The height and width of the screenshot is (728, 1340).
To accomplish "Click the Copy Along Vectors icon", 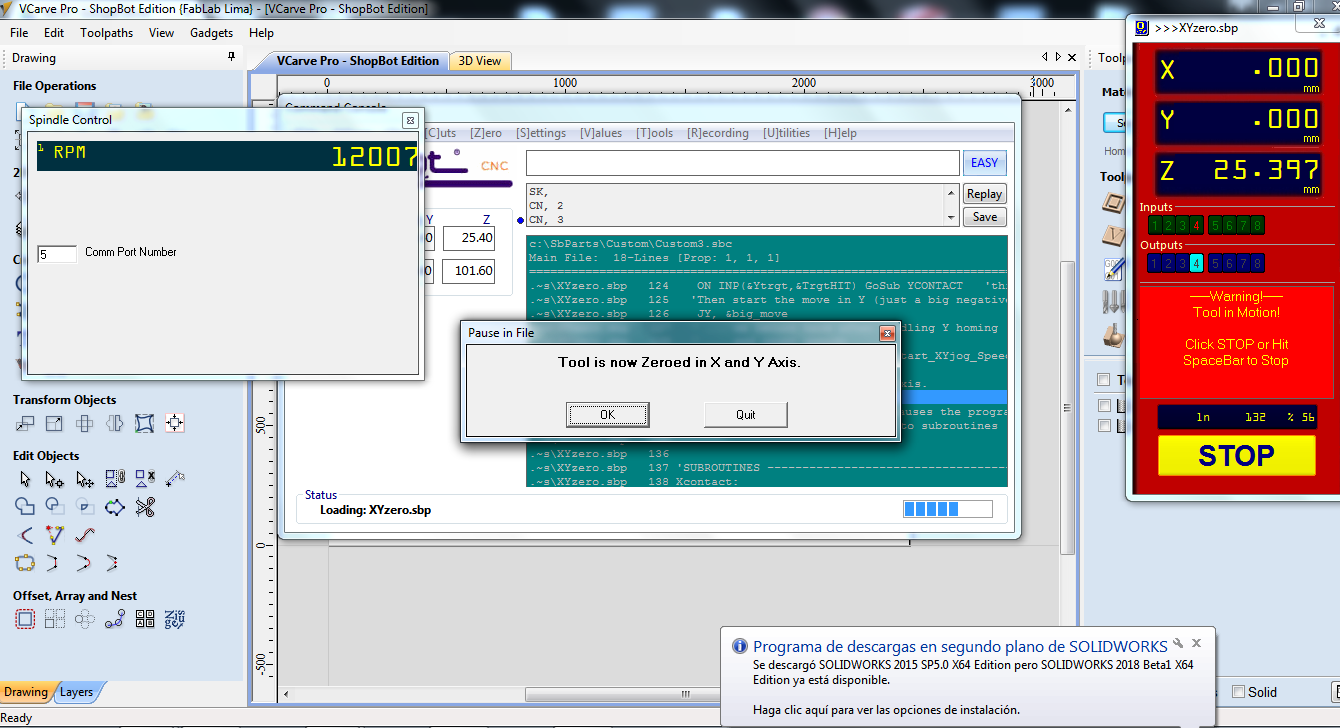I will [x=115, y=619].
